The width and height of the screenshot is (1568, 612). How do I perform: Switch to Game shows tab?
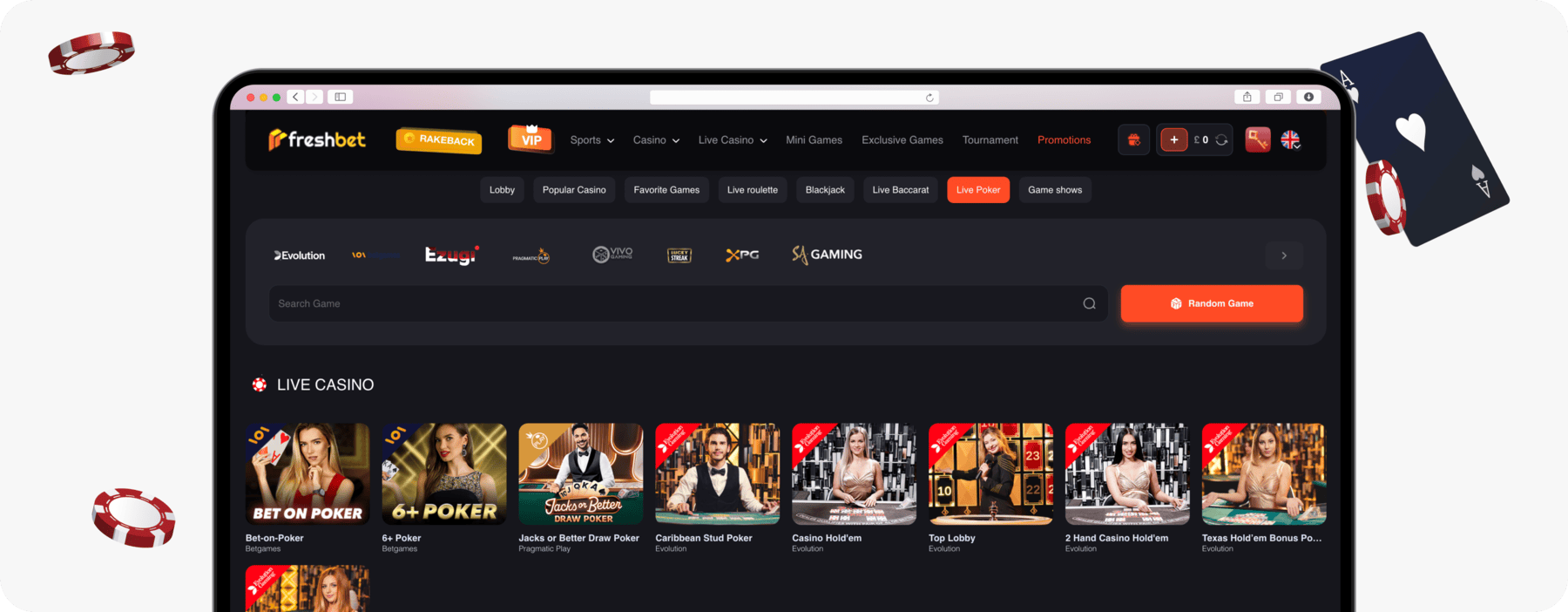(x=1055, y=190)
